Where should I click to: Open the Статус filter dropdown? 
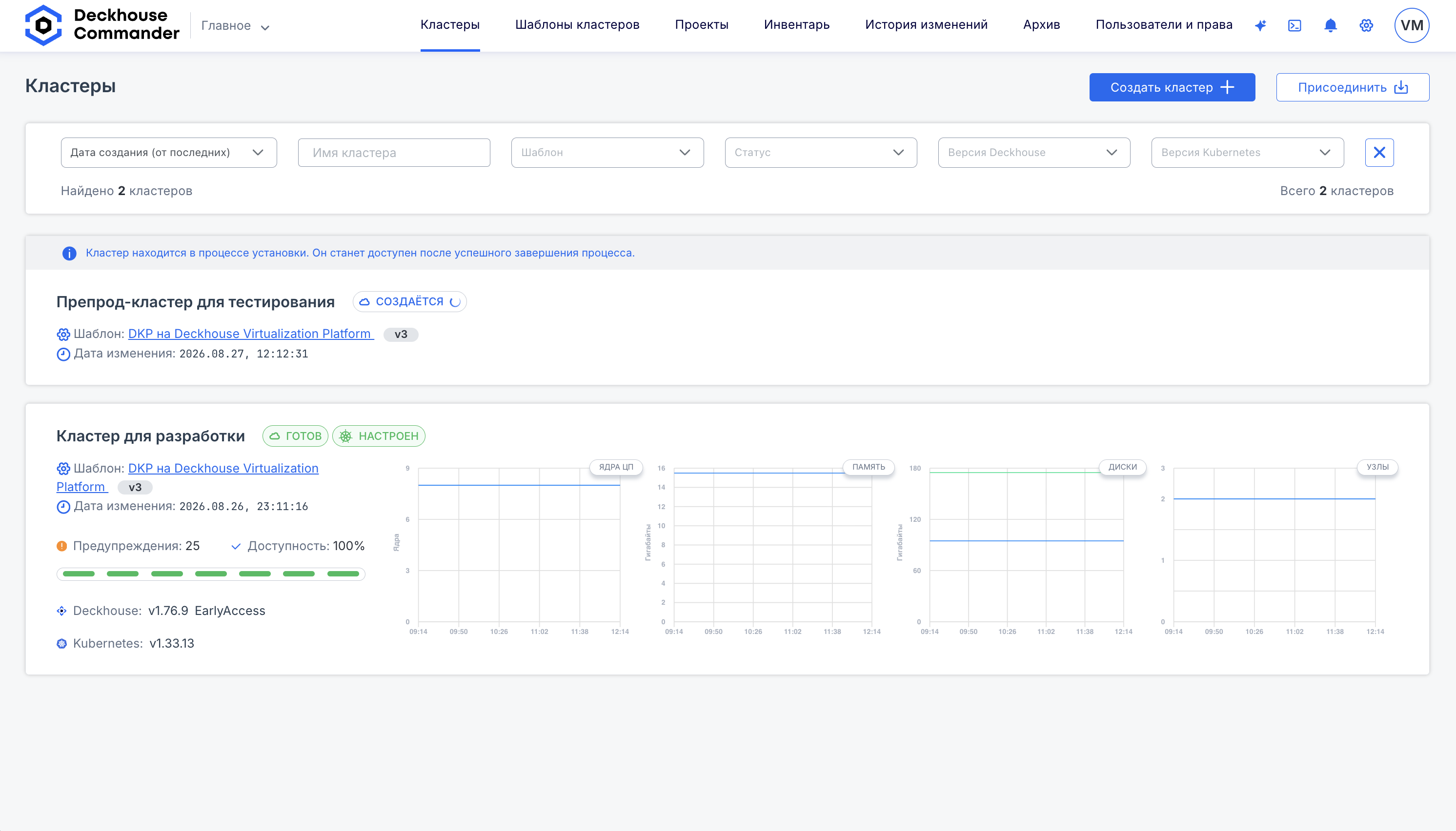[x=821, y=152]
